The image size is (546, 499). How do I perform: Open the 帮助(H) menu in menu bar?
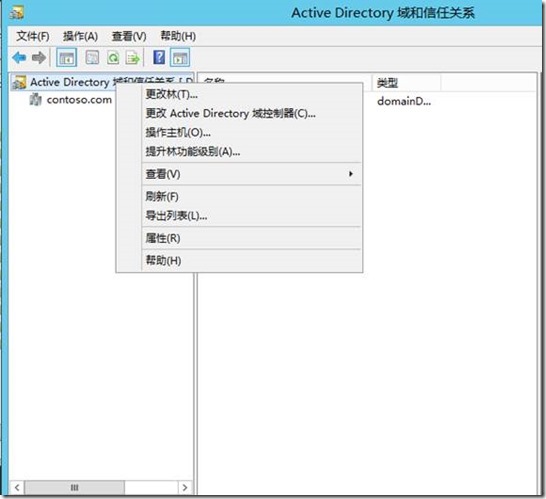tap(178, 36)
